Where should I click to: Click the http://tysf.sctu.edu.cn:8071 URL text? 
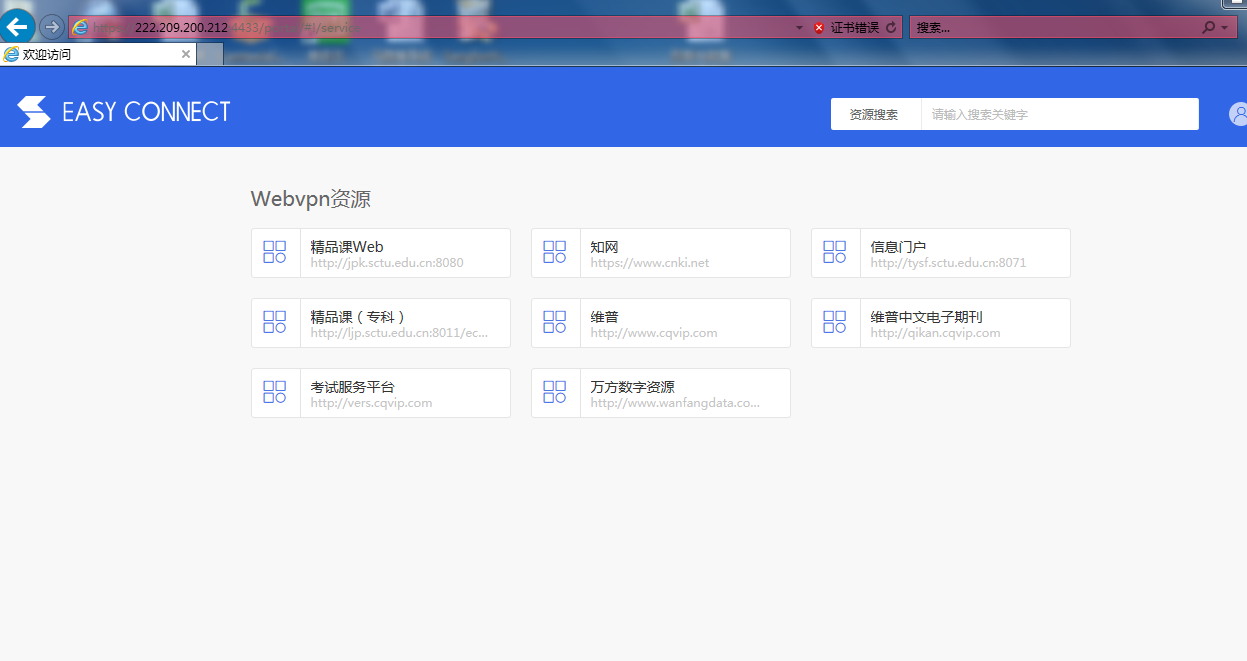pyautogui.click(x=948, y=263)
